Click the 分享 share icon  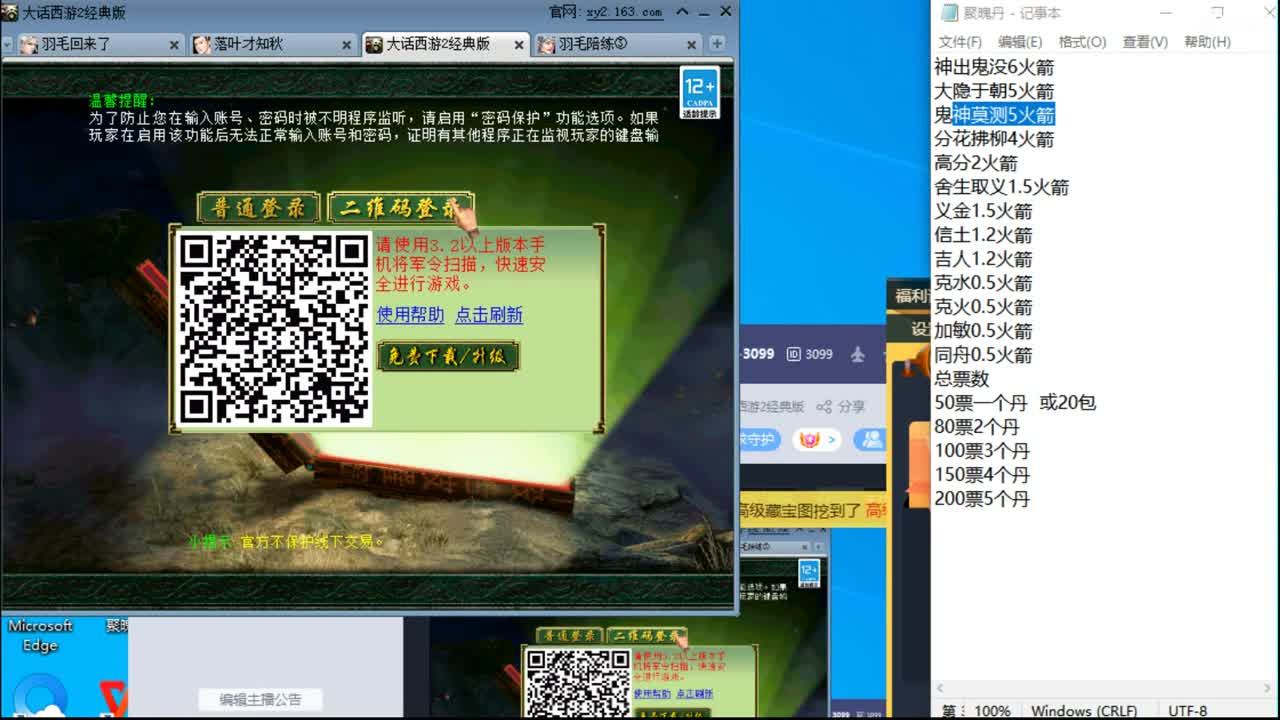click(x=841, y=407)
